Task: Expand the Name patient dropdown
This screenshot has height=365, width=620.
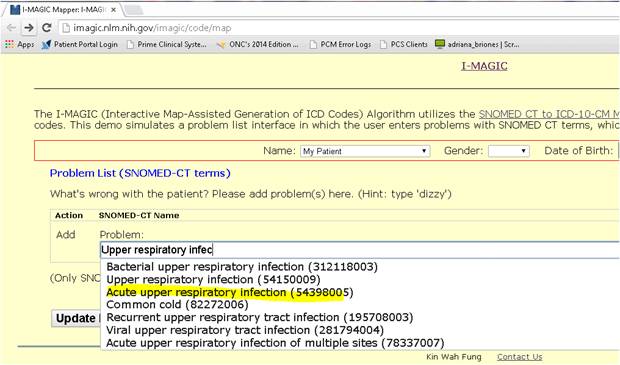Action: 365,151
